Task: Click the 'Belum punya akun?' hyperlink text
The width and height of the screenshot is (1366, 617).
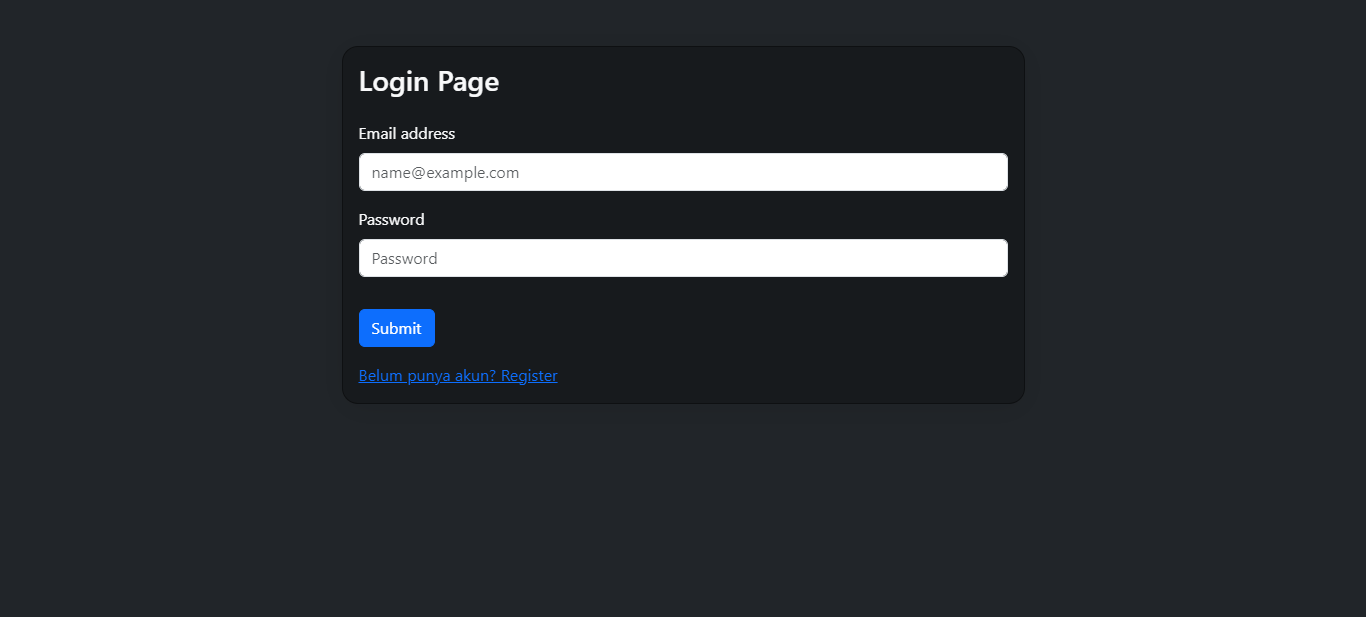Action: point(426,375)
